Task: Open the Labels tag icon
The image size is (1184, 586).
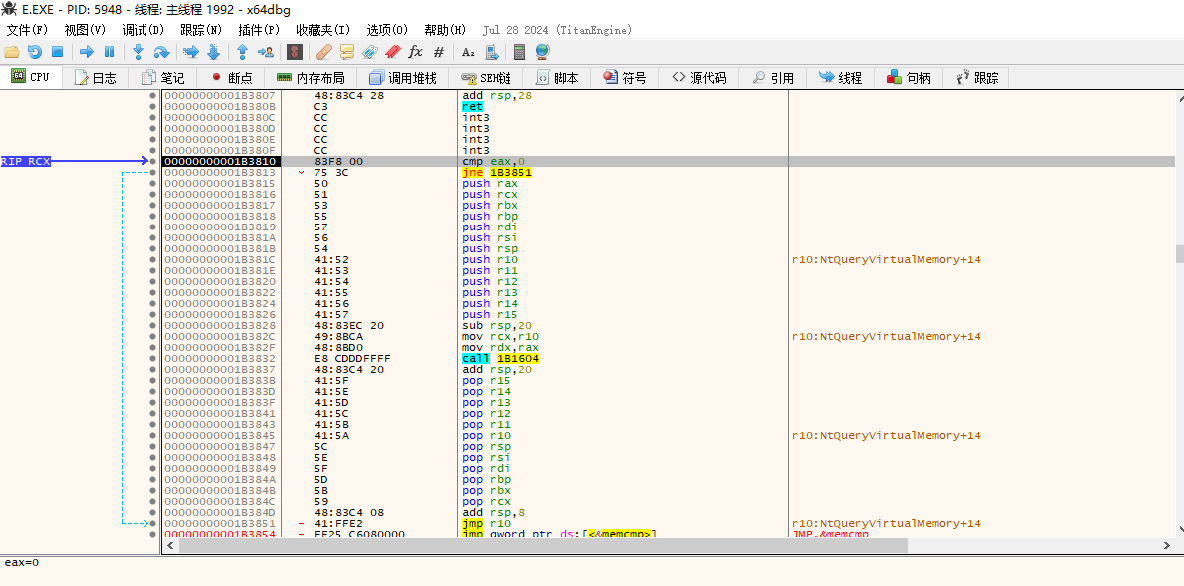Action: (x=369, y=52)
